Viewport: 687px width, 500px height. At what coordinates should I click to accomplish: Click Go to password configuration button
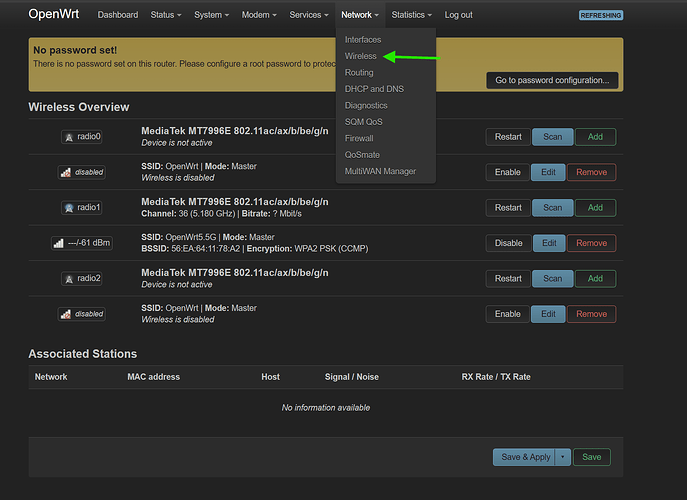pyautogui.click(x=552, y=80)
